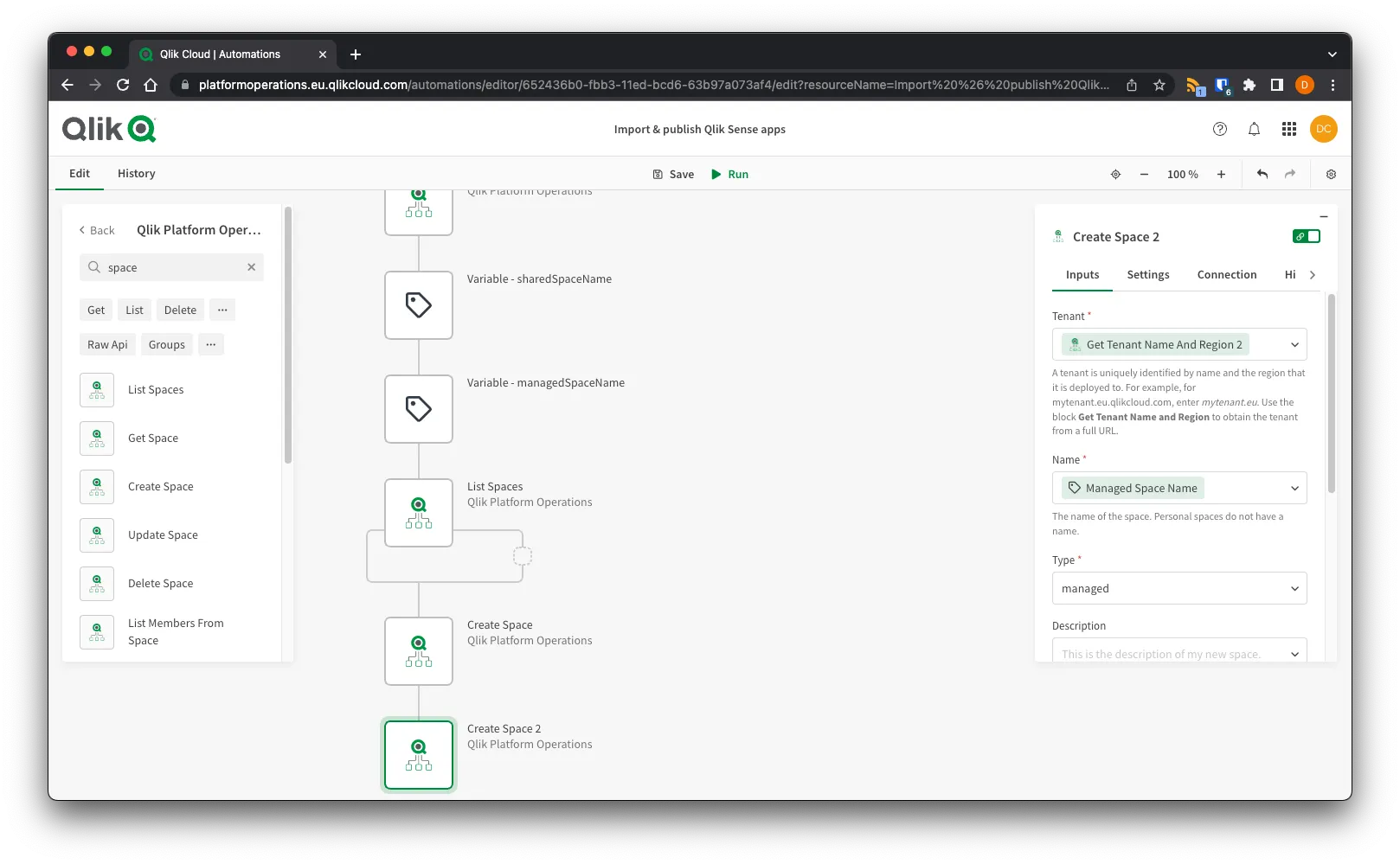Filter blocks by the Get chip
Viewport: 1400px width, 864px height.
tap(95, 310)
